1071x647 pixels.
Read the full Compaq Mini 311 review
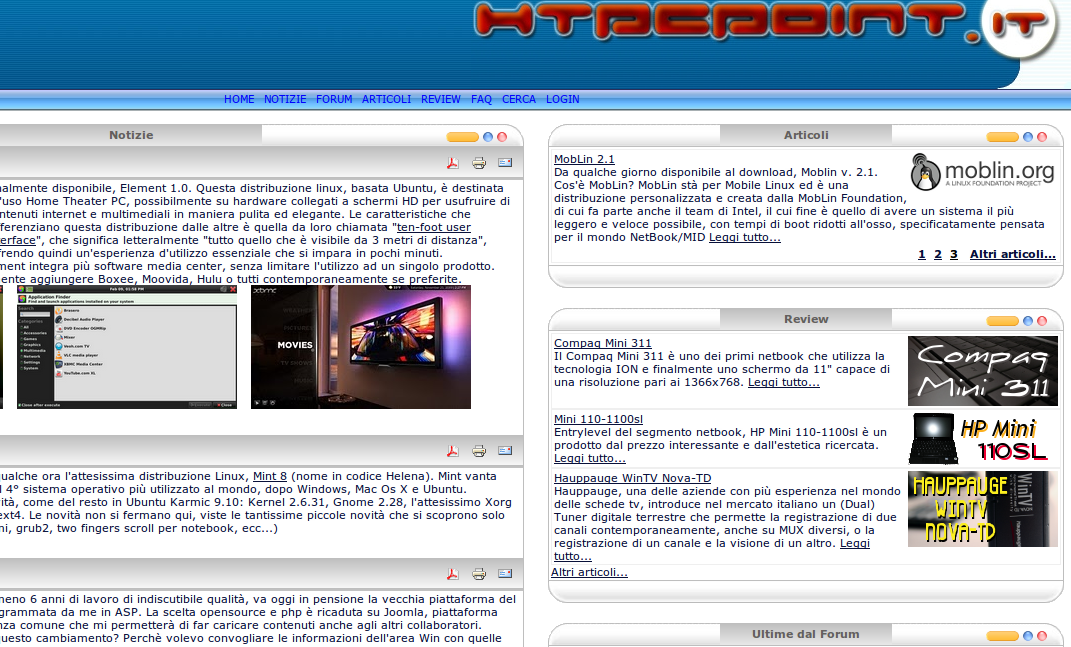click(x=783, y=382)
